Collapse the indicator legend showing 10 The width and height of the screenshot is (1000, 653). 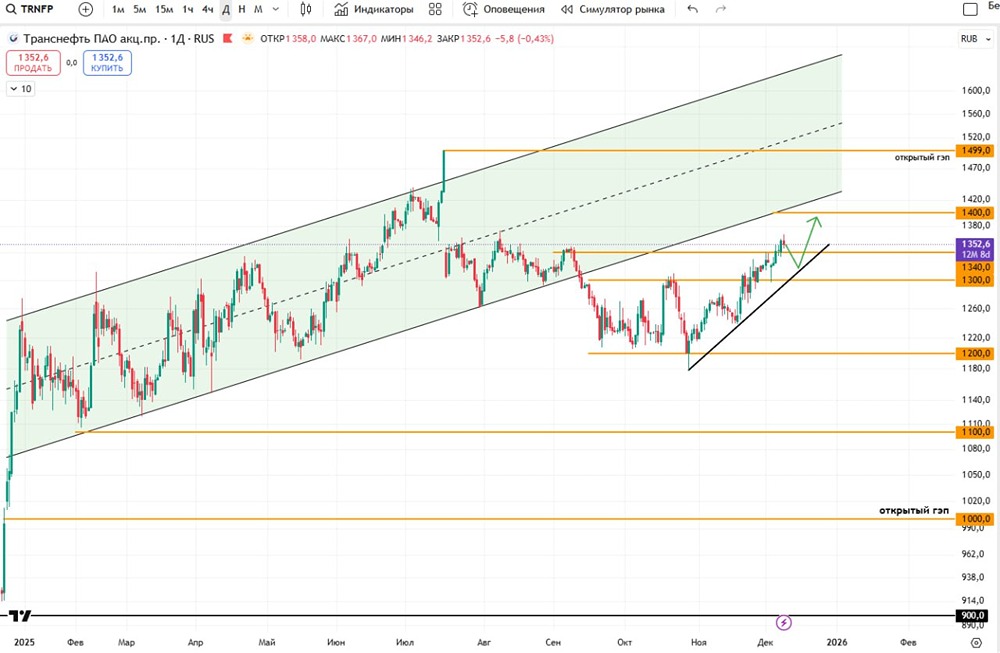pyautogui.click(x=20, y=89)
